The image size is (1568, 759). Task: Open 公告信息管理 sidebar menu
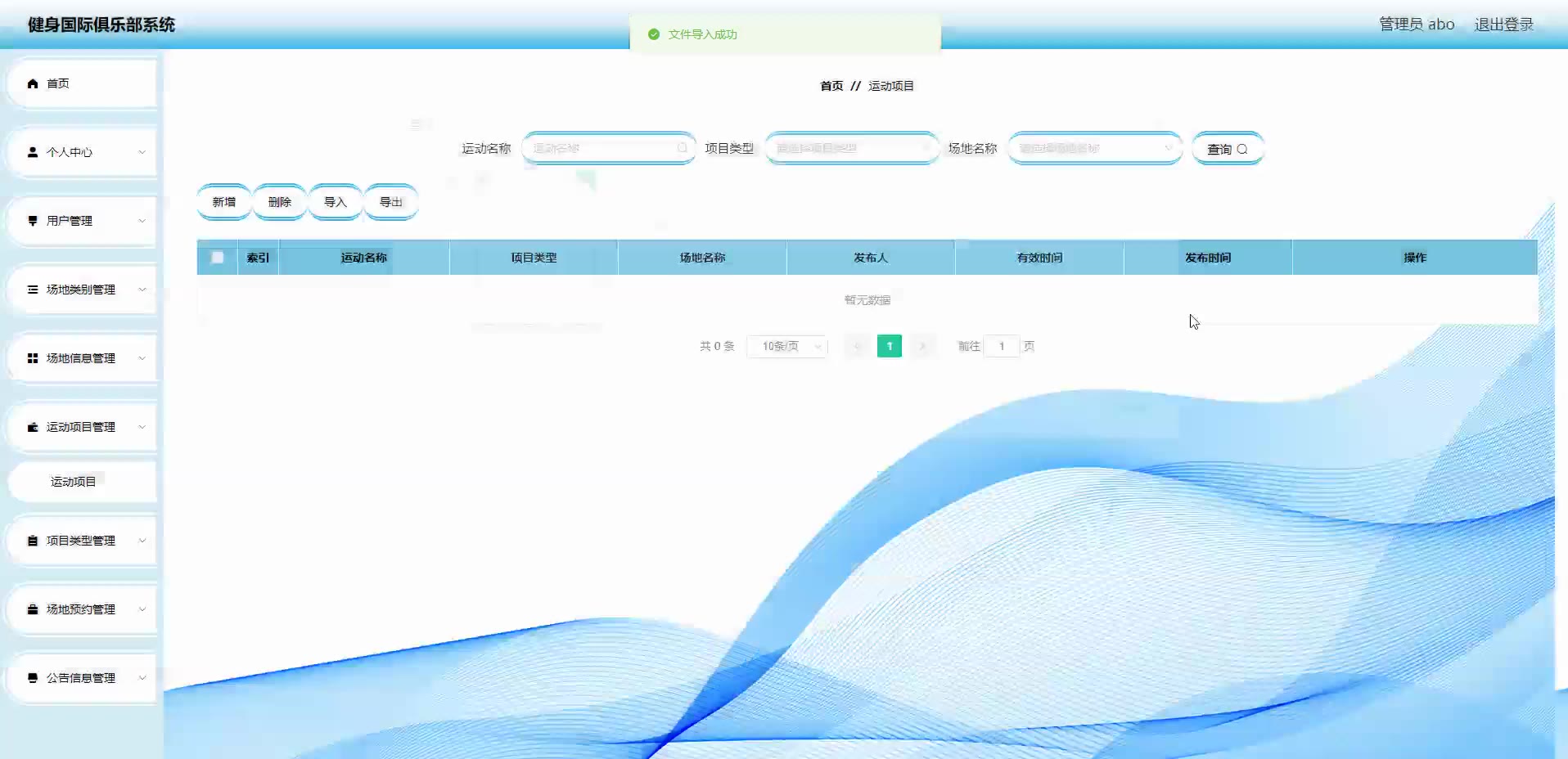click(x=82, y=678)
